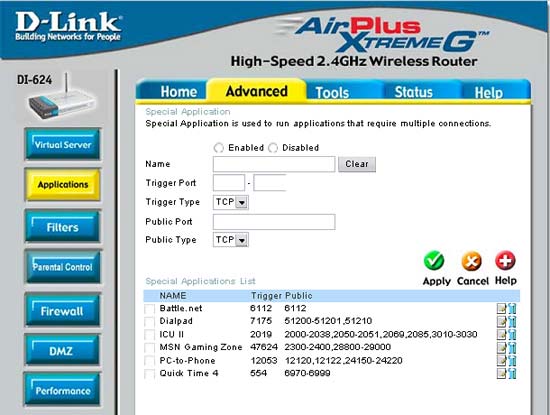Image resolution: width=550 pixels, height=415 pixels.
Task: Open the Applications page
Action: coord(63,185)
